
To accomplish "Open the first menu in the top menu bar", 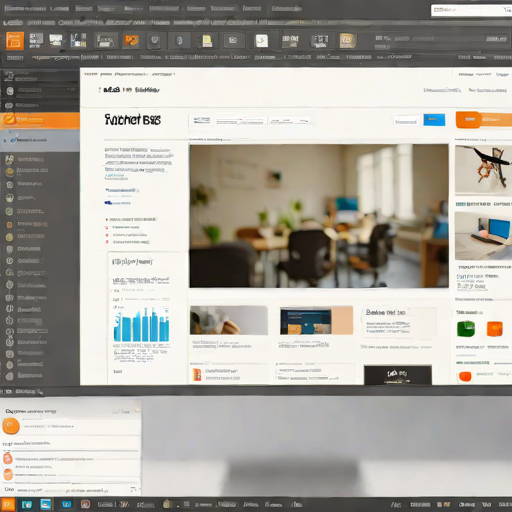I will click(x=25, y=8).
